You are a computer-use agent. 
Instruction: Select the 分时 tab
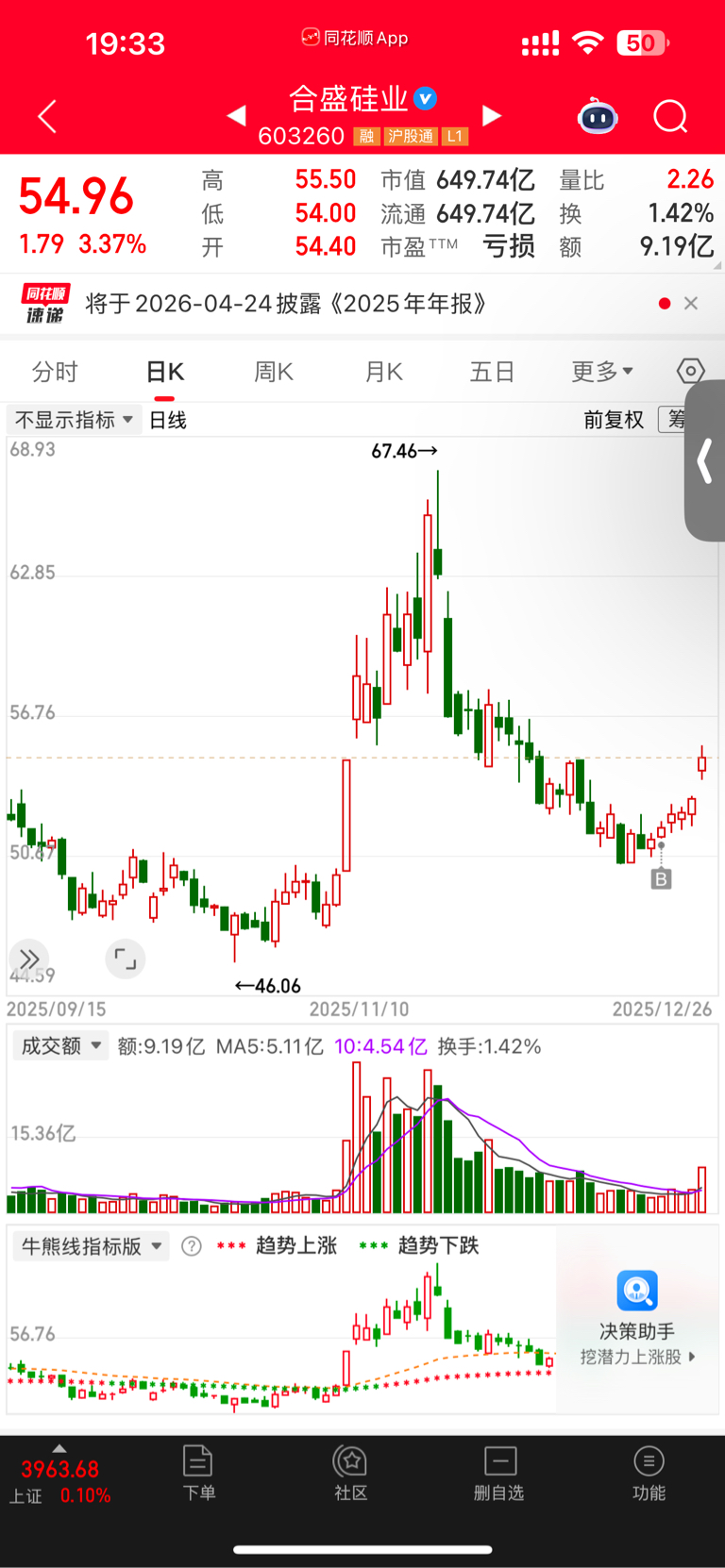(55, 372)
